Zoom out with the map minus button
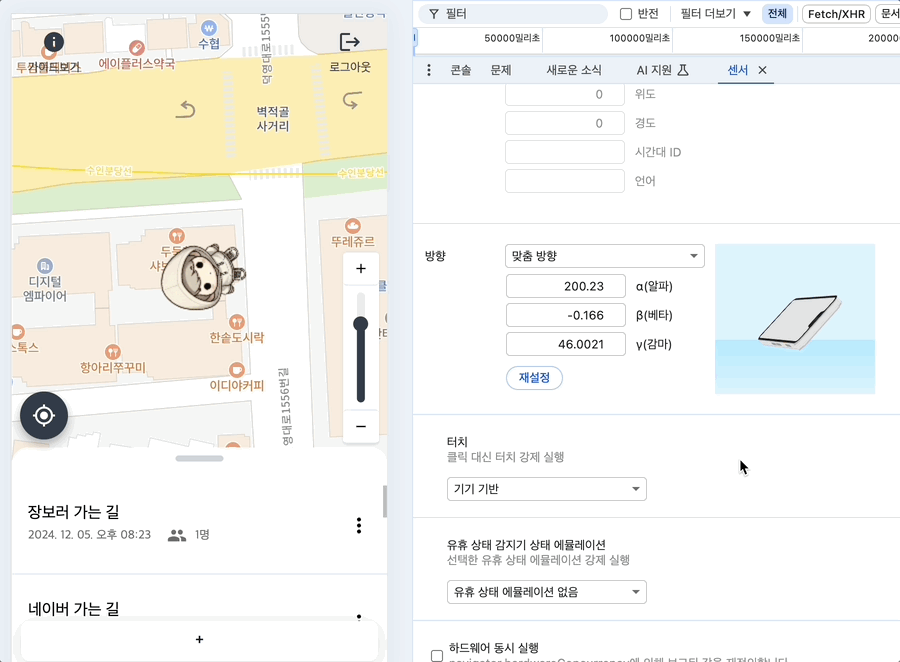The image size is (900, 662). 361,426
